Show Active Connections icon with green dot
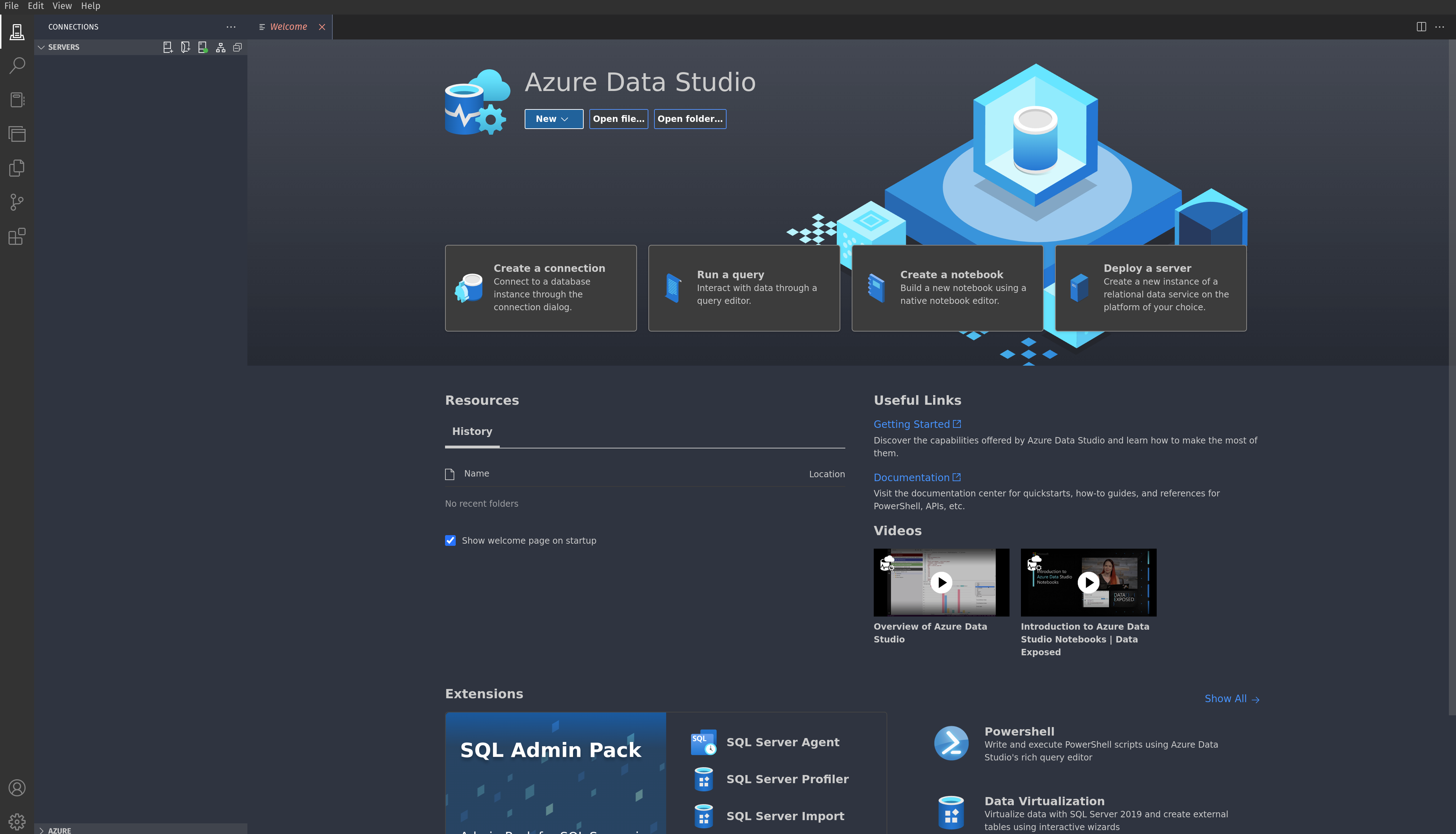Screen dimensions: 1456x834 203,48
